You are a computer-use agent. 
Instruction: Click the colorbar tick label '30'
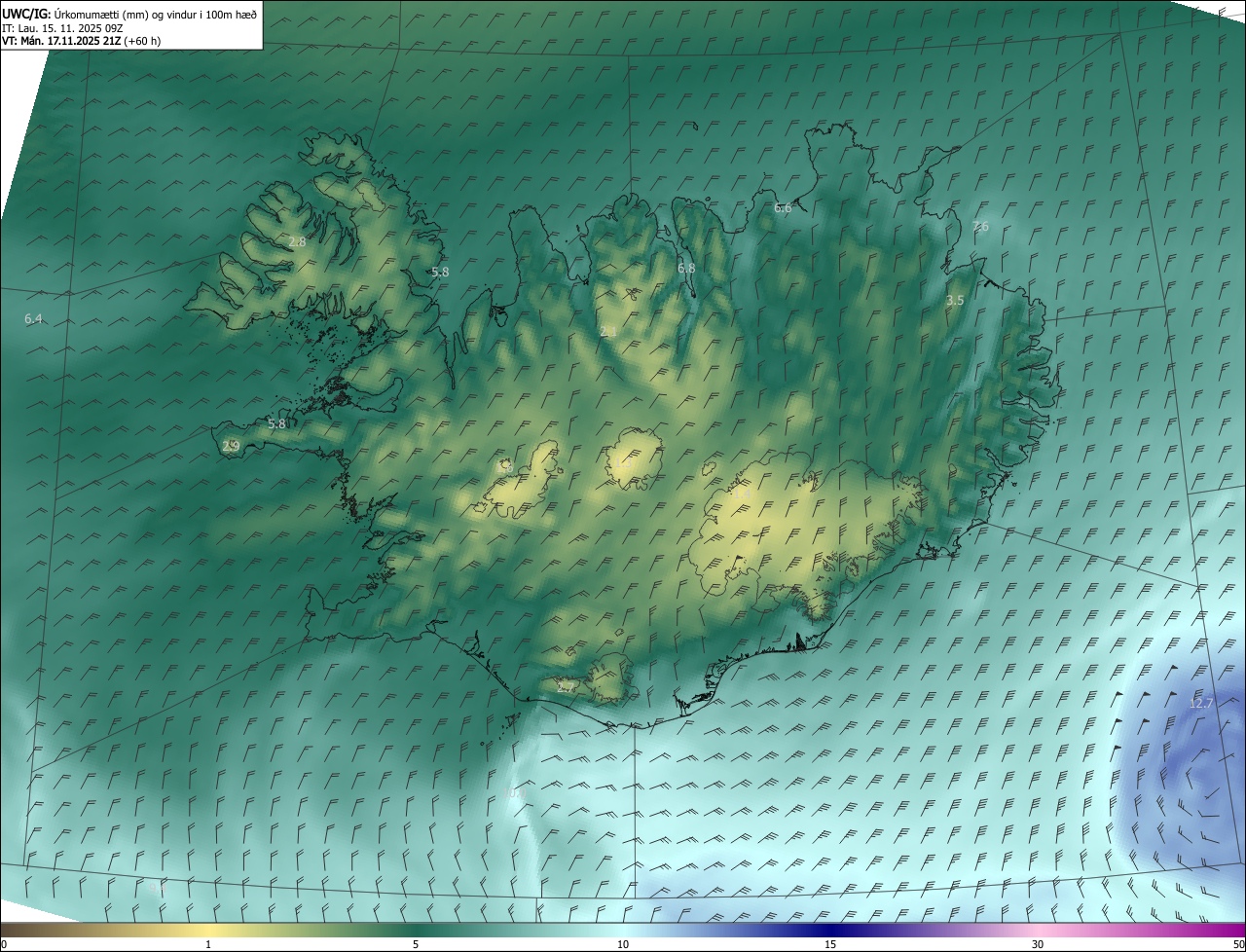tap(1038, 944)
